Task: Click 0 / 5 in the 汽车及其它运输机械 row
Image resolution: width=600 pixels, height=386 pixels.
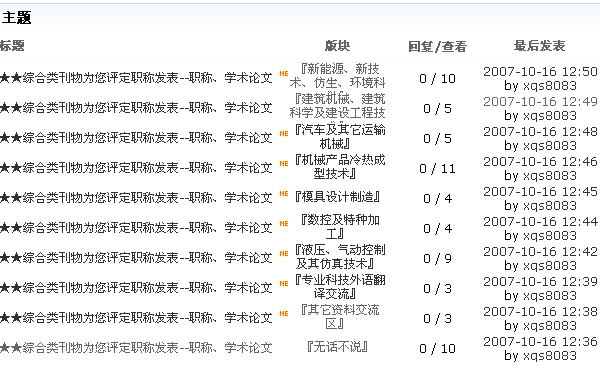Action: pos(437,138)
